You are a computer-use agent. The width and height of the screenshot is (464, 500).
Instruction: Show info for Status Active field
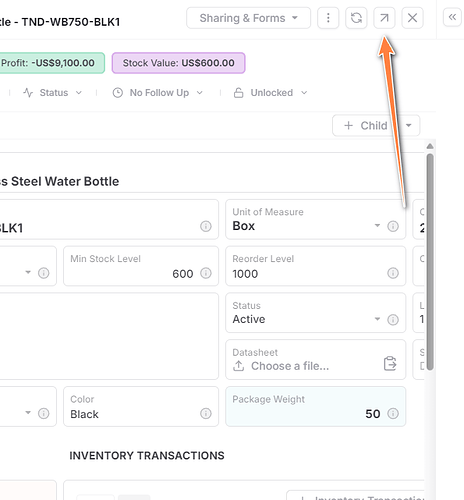point(393,320)
